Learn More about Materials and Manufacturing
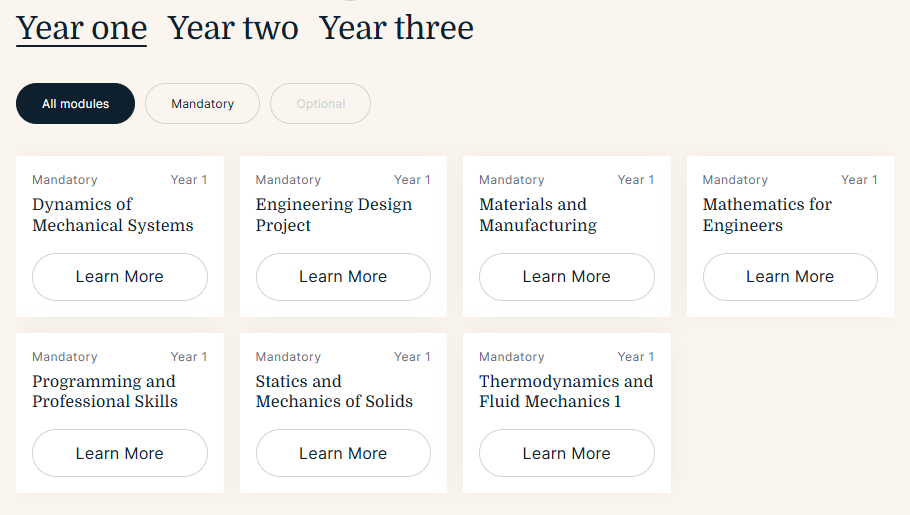The width and height of the screenshot is (910, 515). (x=566, y=277)
